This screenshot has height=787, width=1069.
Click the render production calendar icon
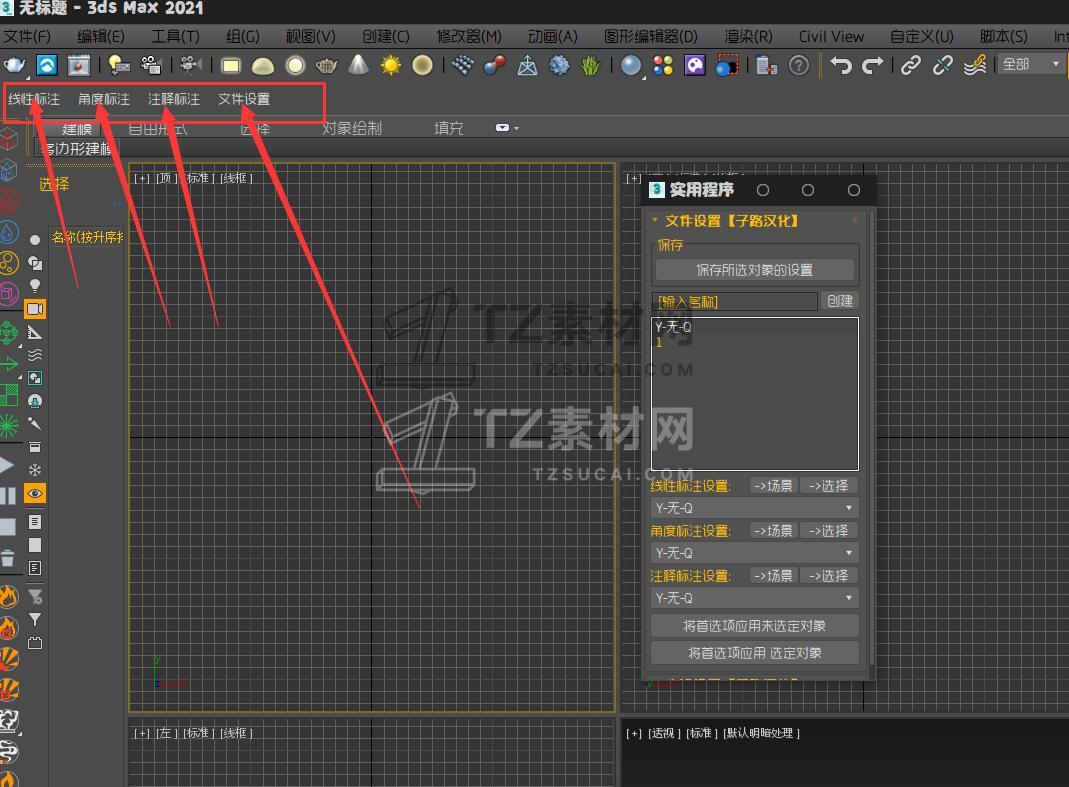[x=78, y=65]
